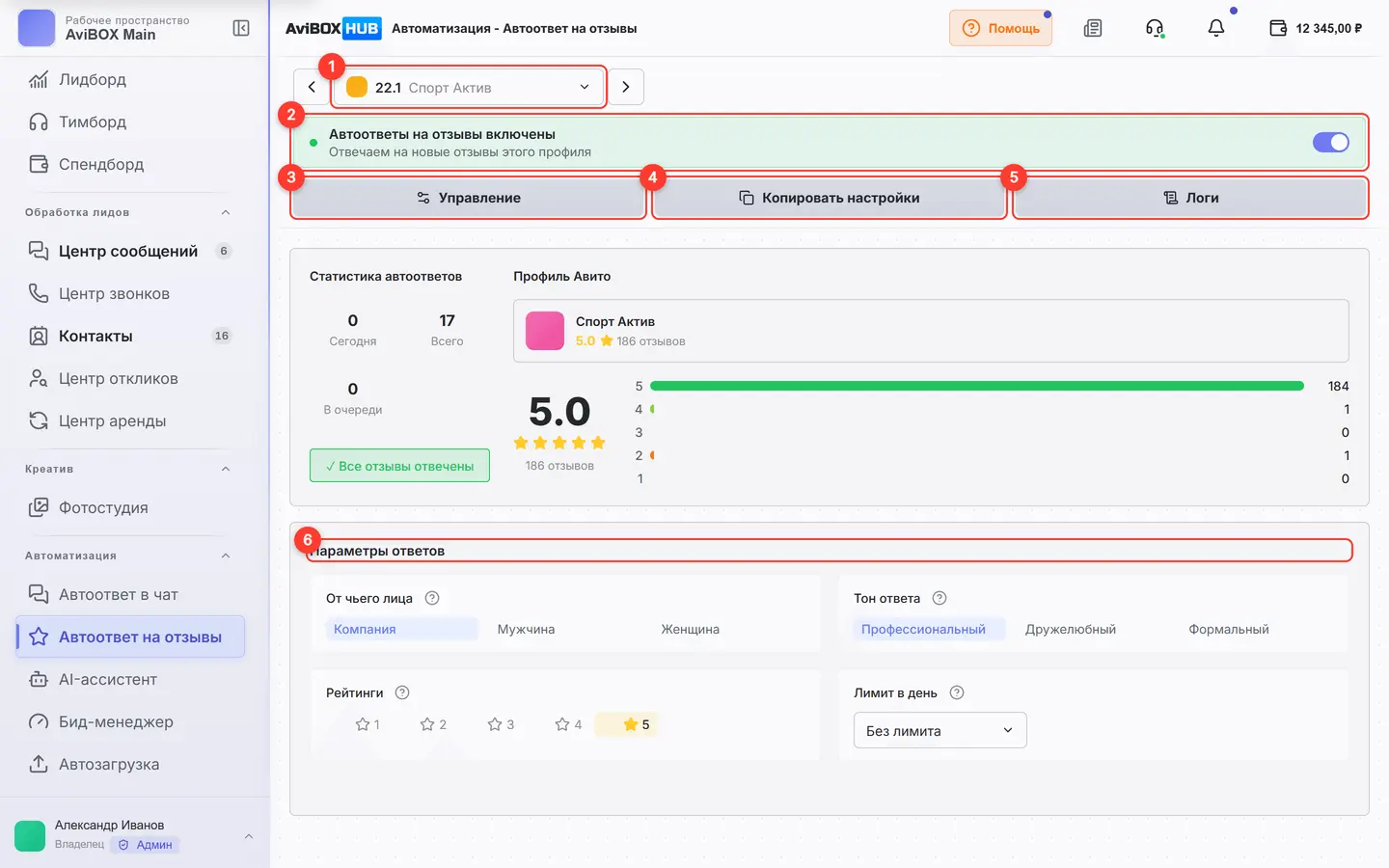Choose the Формальный reply tone
This screenshot has width=1389, height=868.
[x=1229, y=629]
